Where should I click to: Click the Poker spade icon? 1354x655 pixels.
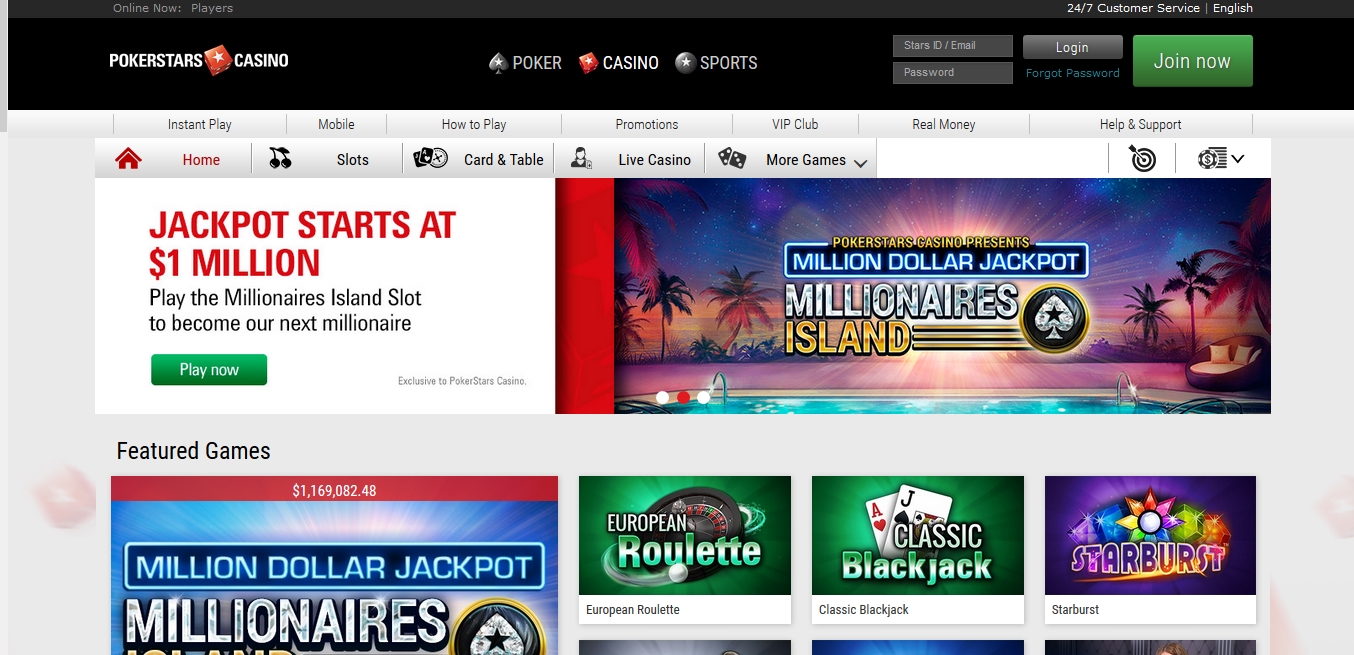[x=498, y=63]
